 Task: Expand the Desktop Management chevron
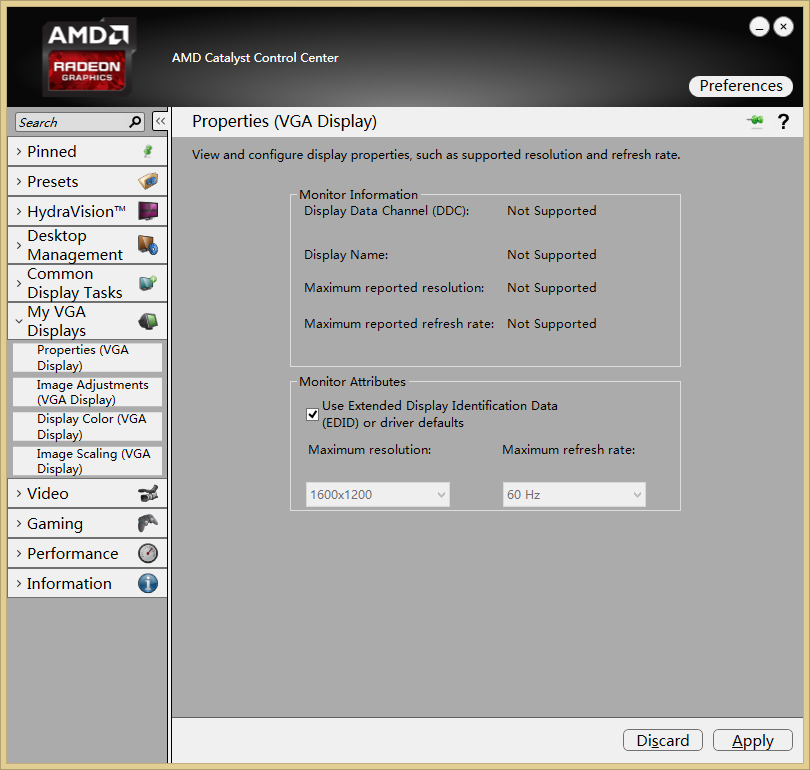tap(19, 245)
